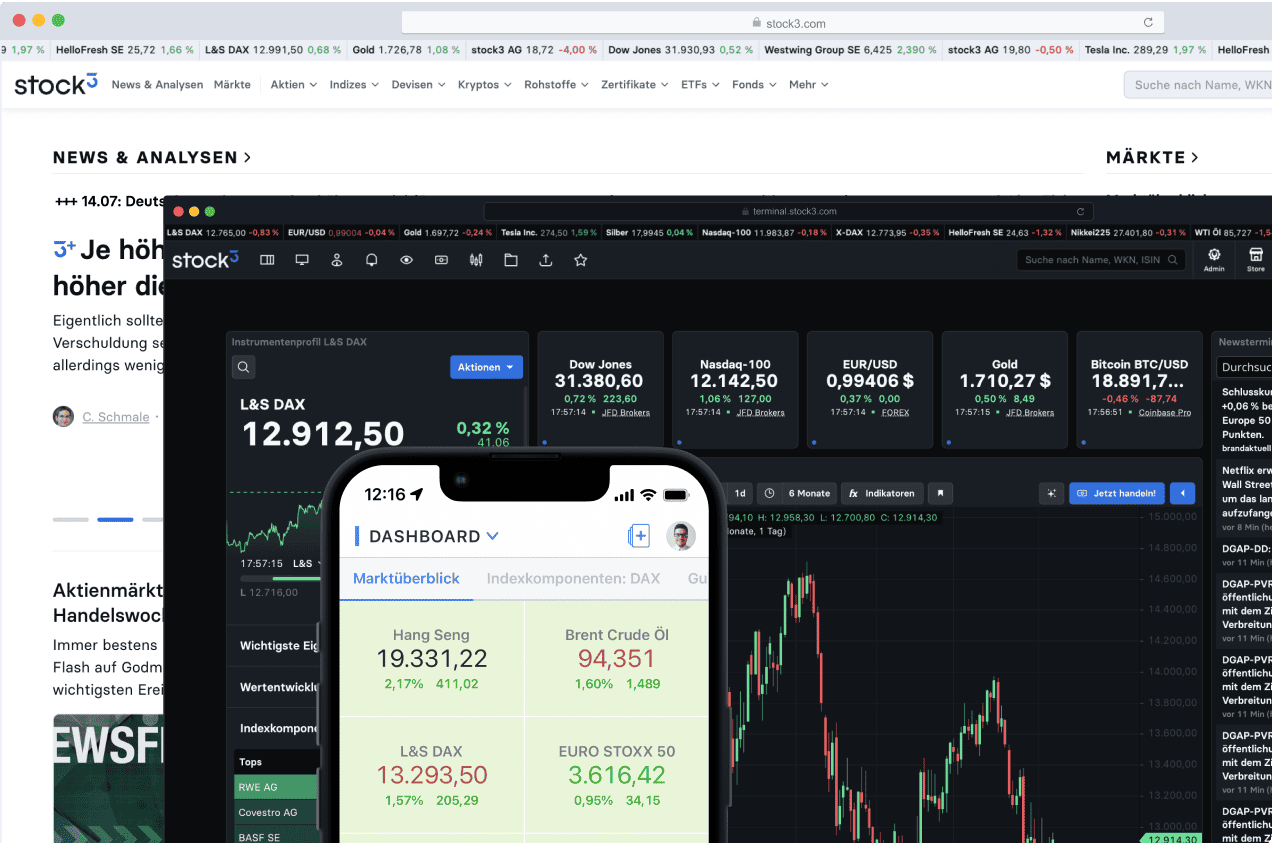Focus the website search field

1198,85
